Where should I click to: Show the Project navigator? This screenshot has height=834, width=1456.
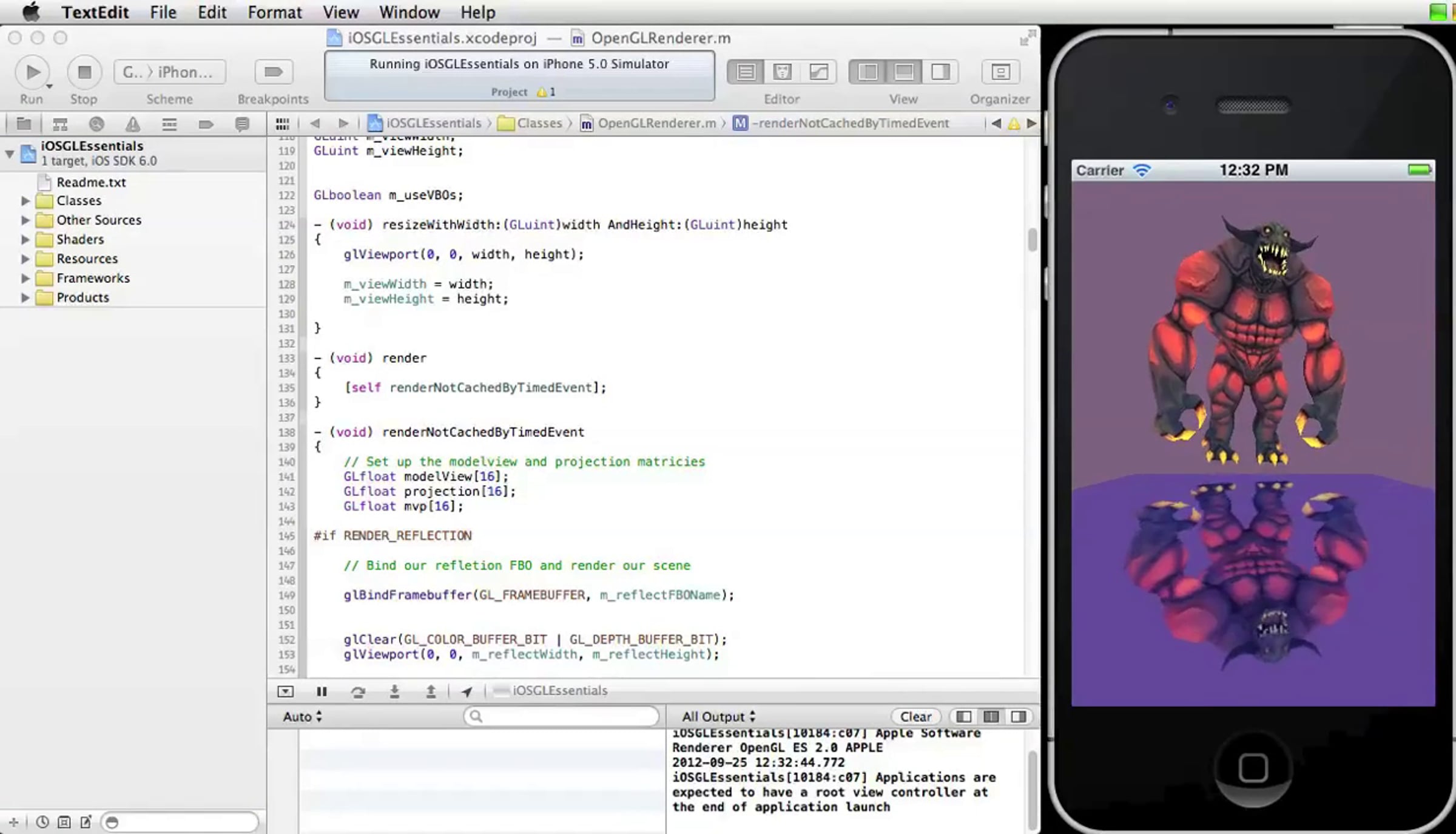click(x=24, y=124)
